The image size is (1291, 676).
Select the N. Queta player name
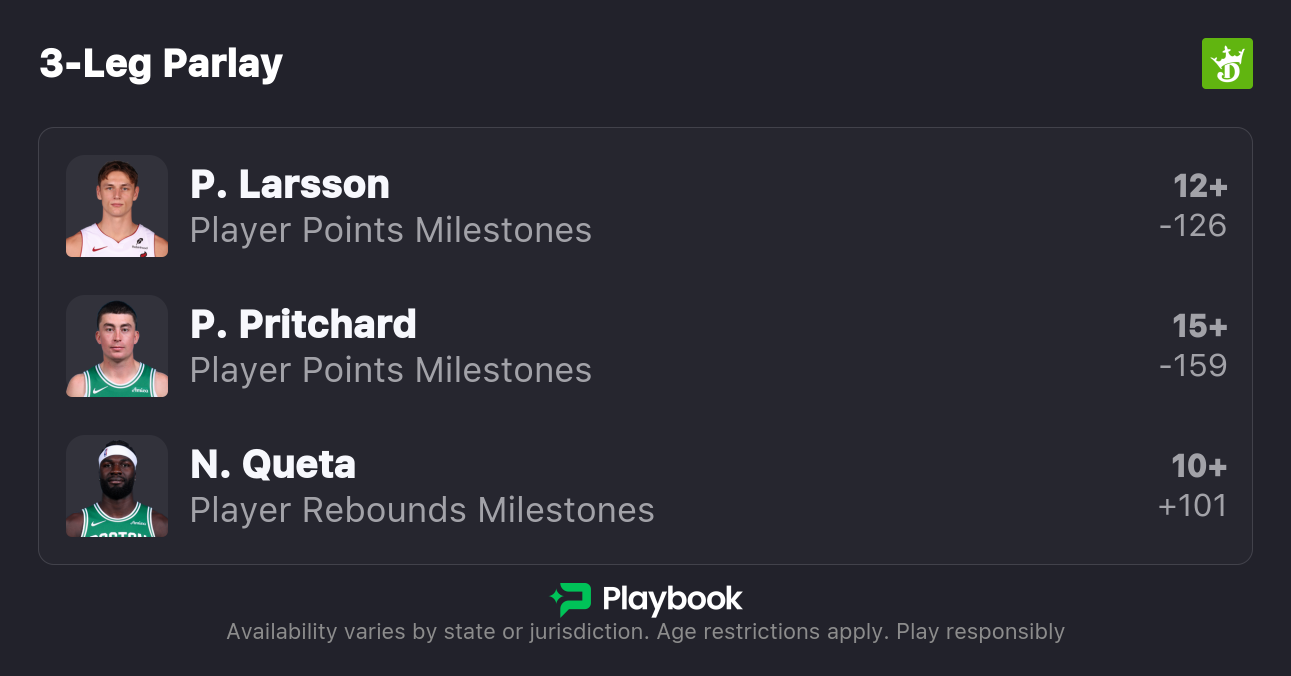(273, 465)
